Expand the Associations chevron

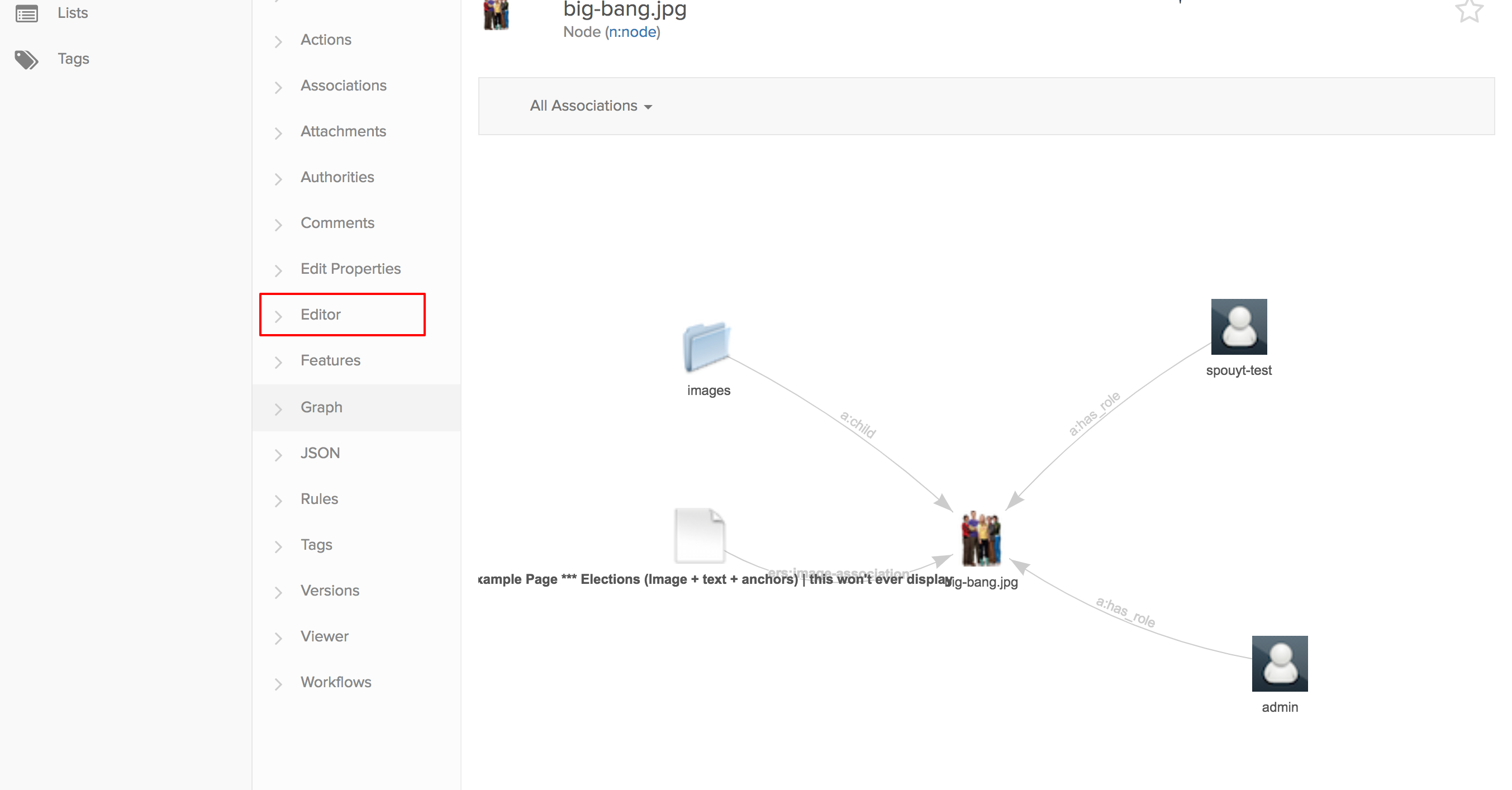279,88
